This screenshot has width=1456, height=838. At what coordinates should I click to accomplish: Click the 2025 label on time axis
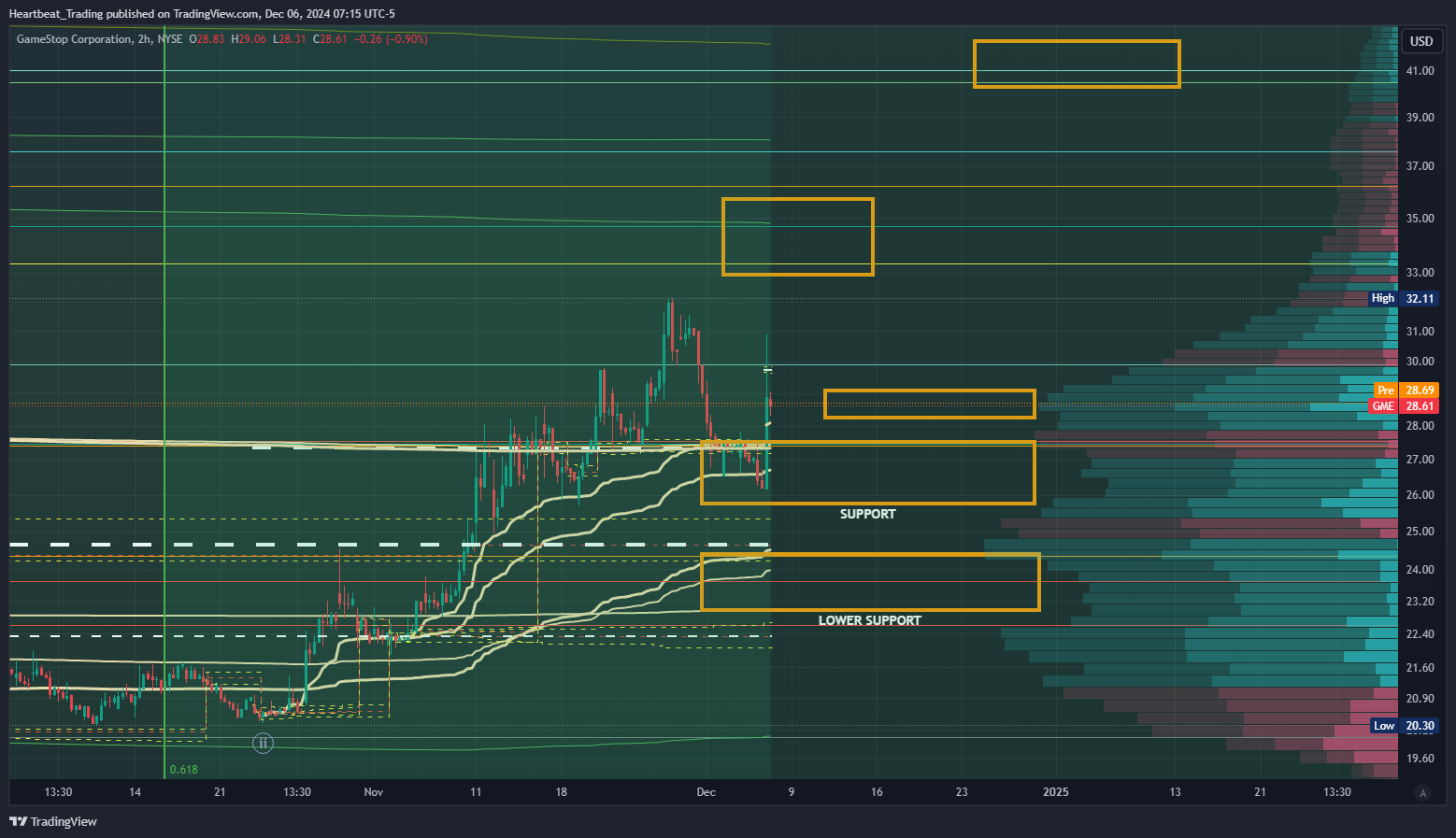[1056, 792]
